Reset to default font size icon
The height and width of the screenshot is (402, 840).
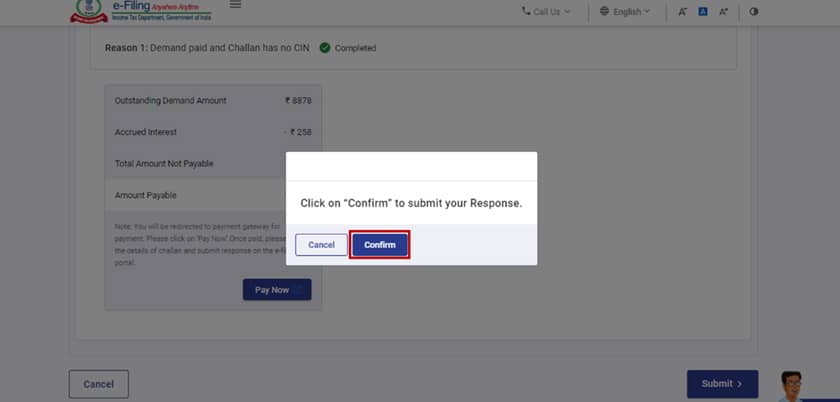(703, 11)
